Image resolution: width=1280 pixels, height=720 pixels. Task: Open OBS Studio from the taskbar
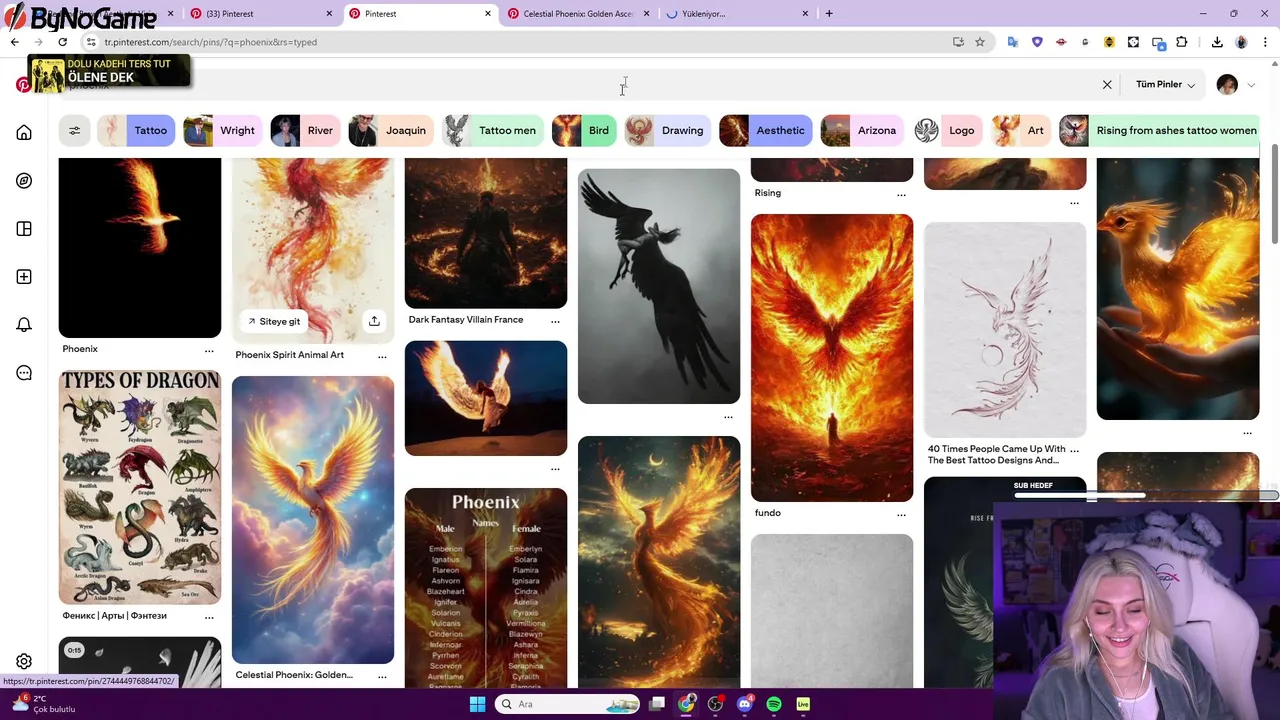pos(715,704)
